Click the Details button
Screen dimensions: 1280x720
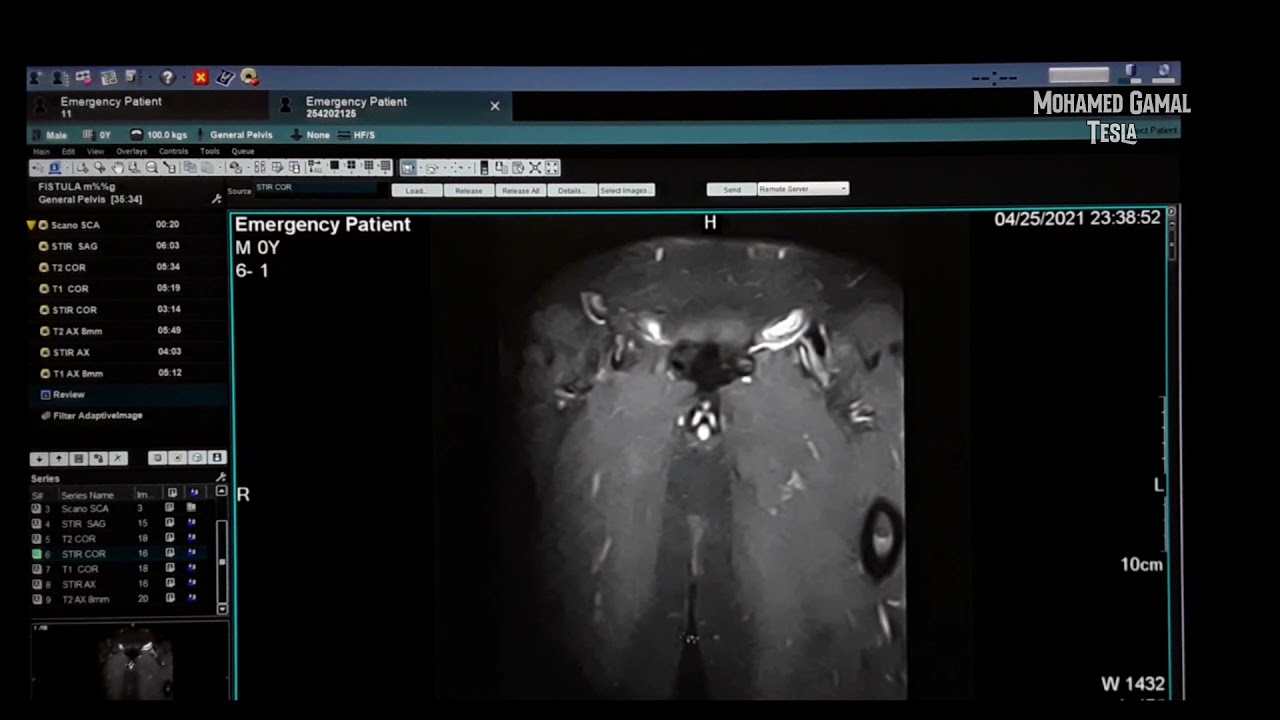[571, 190]
